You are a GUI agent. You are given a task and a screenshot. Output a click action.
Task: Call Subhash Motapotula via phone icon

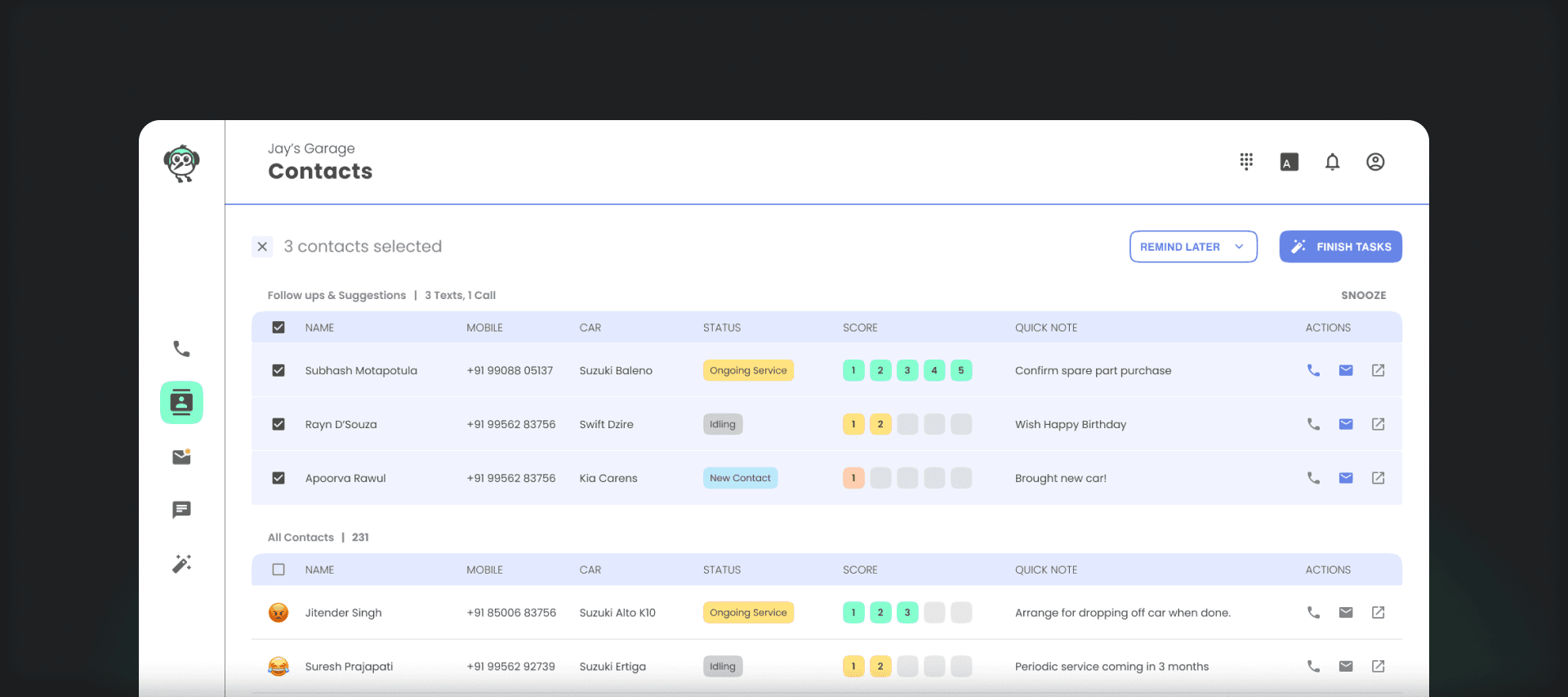(1313, 370)
